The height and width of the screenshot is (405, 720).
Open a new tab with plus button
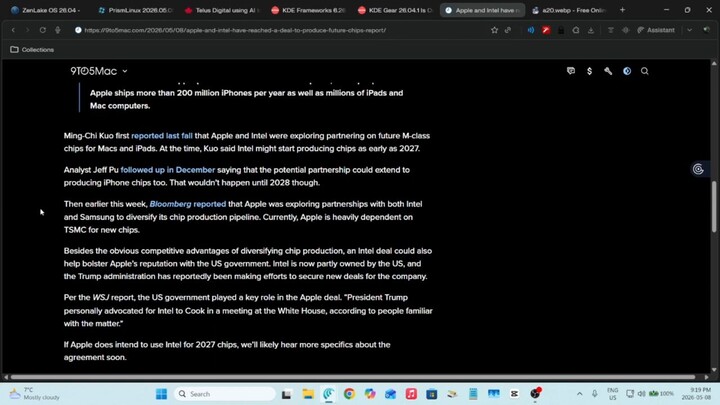pyautogui.click(x=622, y=10)
